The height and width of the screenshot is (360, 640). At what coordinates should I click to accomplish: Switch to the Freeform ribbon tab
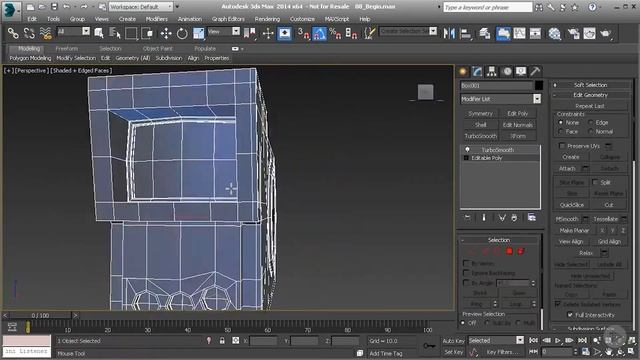(67, 49)
